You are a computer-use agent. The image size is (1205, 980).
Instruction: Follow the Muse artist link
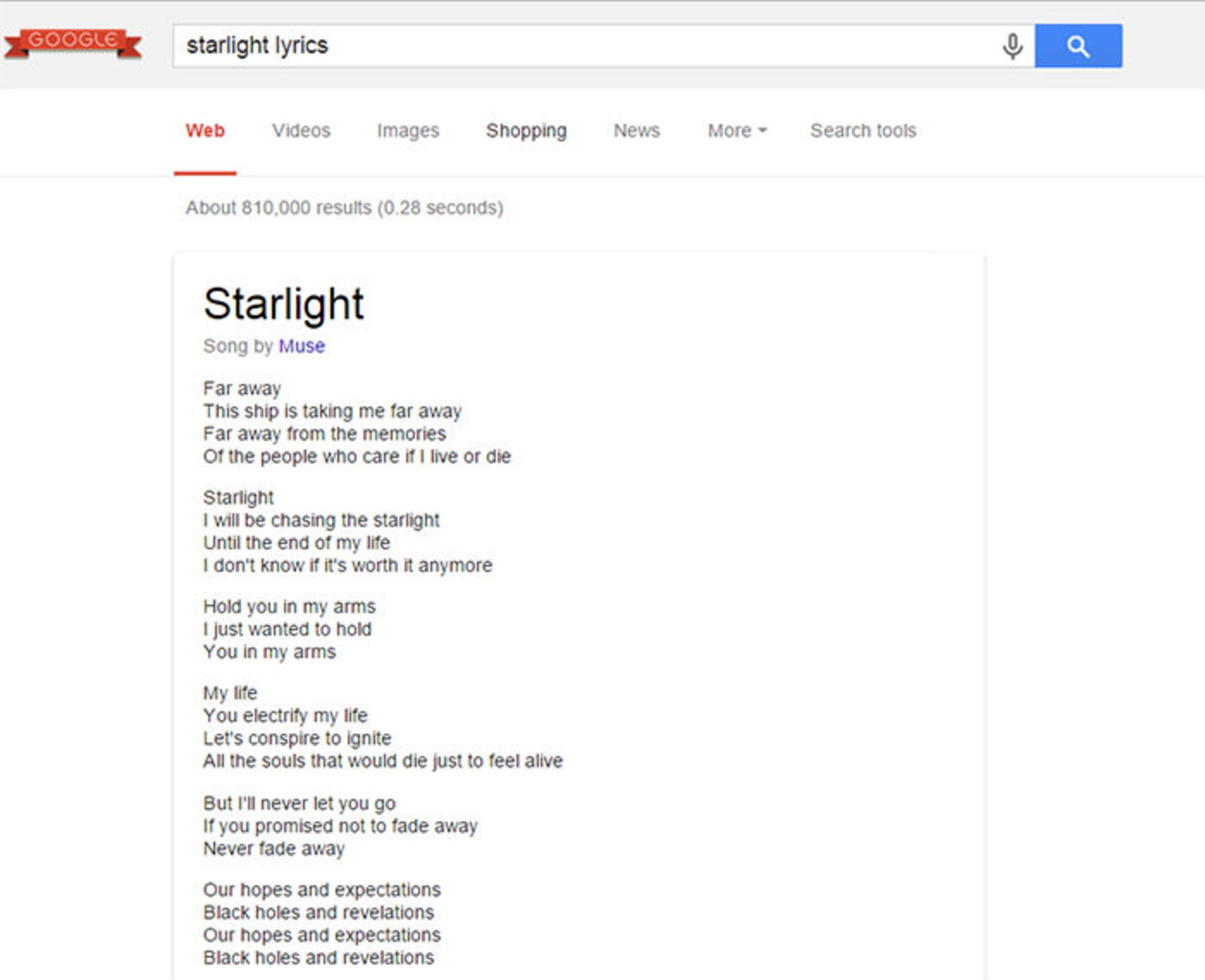pyautogui.click(x=301, y=346)
